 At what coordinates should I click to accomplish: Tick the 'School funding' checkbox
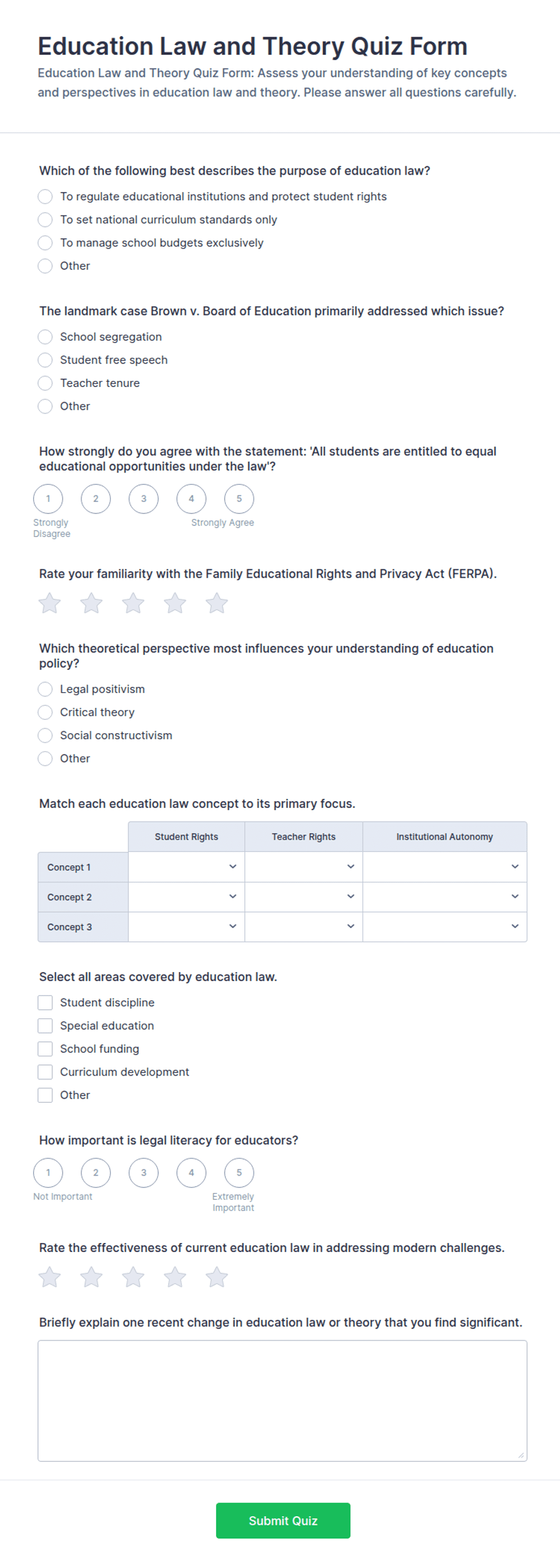[45, 1049]
